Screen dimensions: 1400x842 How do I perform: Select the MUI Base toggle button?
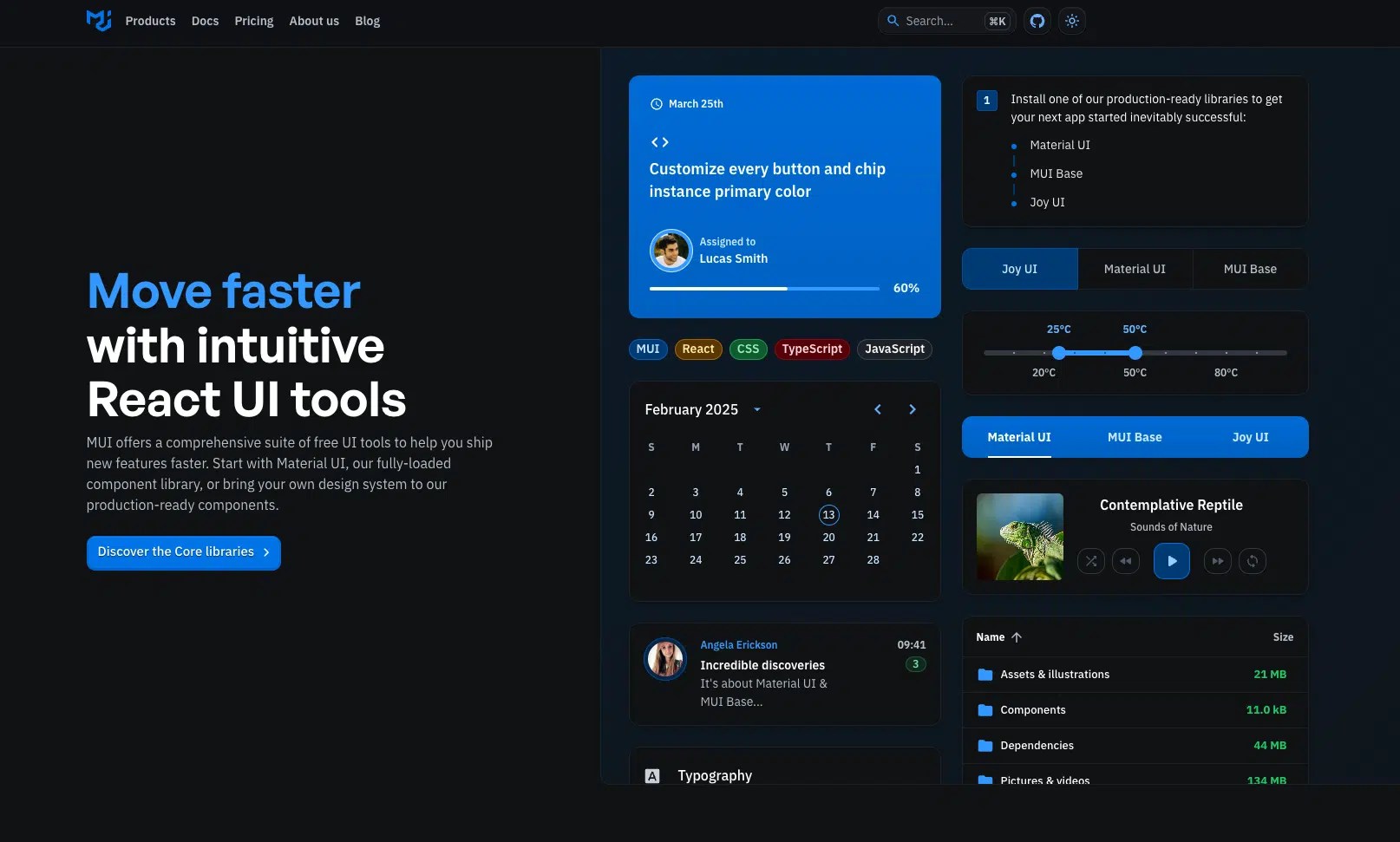click(x=1251, y=269)
